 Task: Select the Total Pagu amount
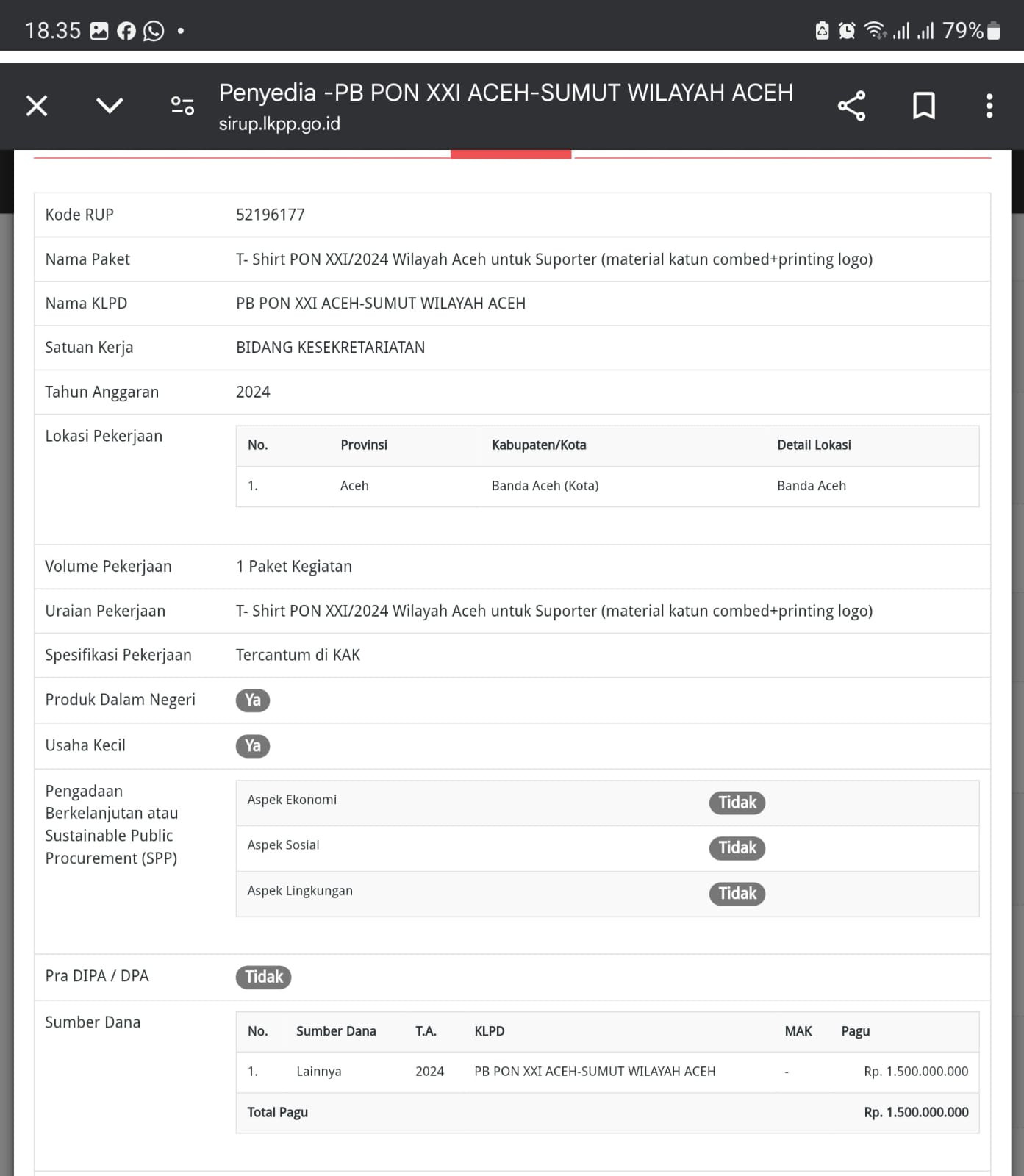(916, 1113)
